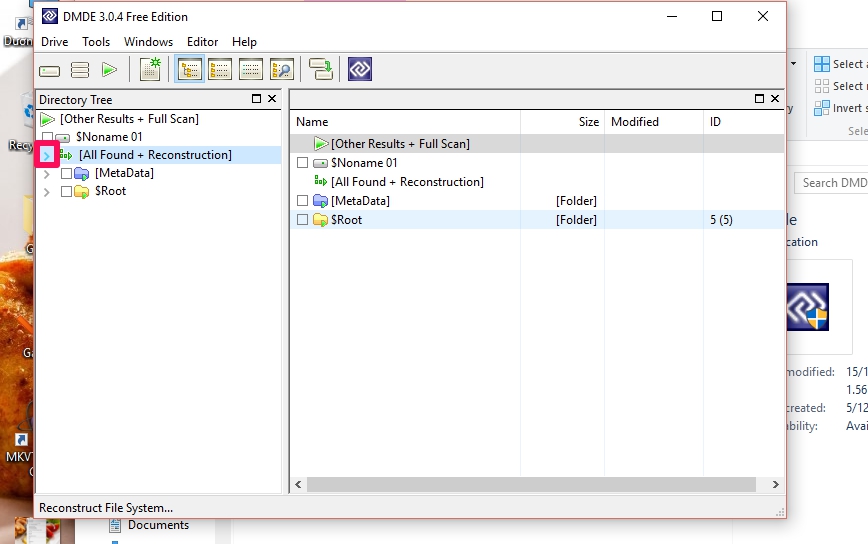The height and width of the screenshot is (544, 868).
Task: Click the green All Found icon in tree
Action: [x=66, y=155]
